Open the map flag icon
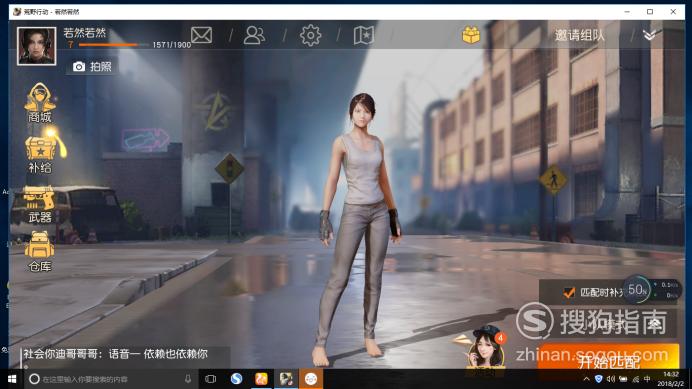 pyautogui.click(x=364, y=35)
